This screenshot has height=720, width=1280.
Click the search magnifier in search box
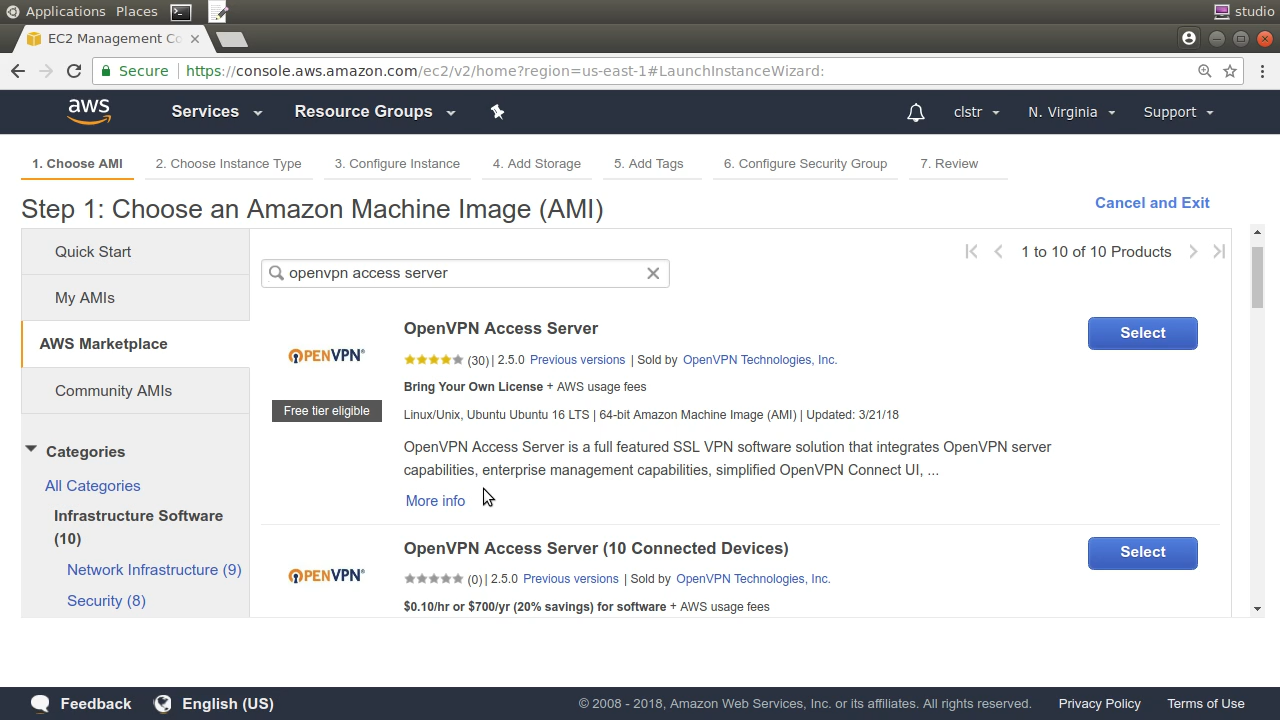[x=277, y=273]
